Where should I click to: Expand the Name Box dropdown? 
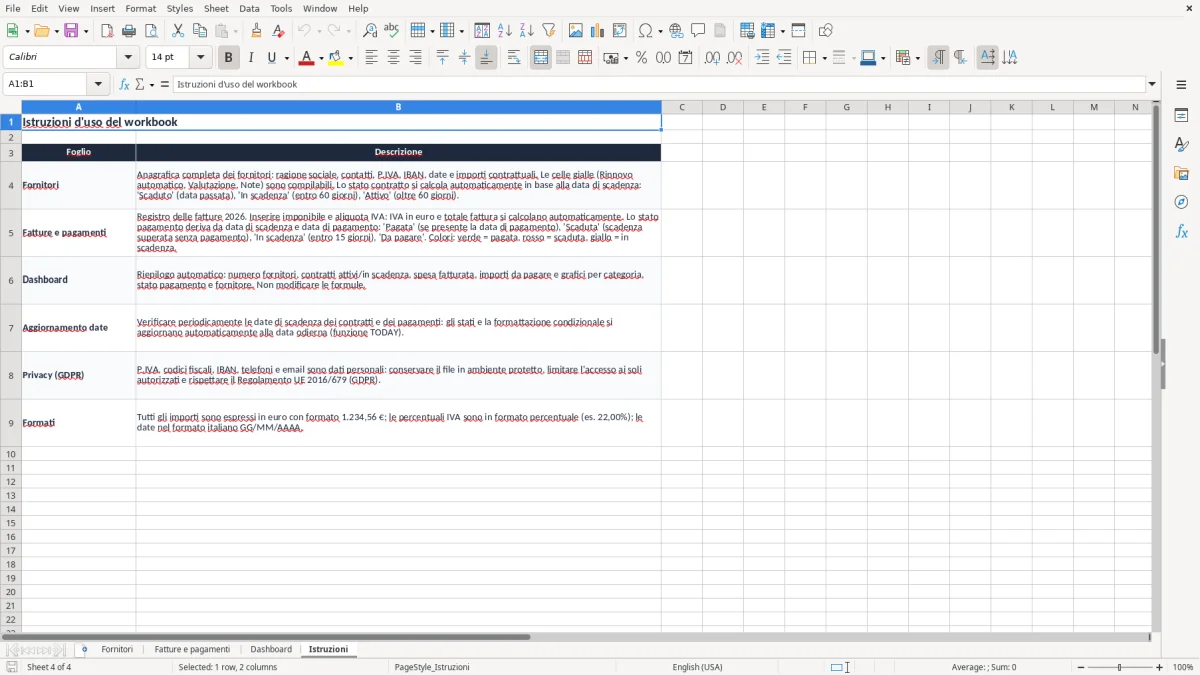pos(98,84)
